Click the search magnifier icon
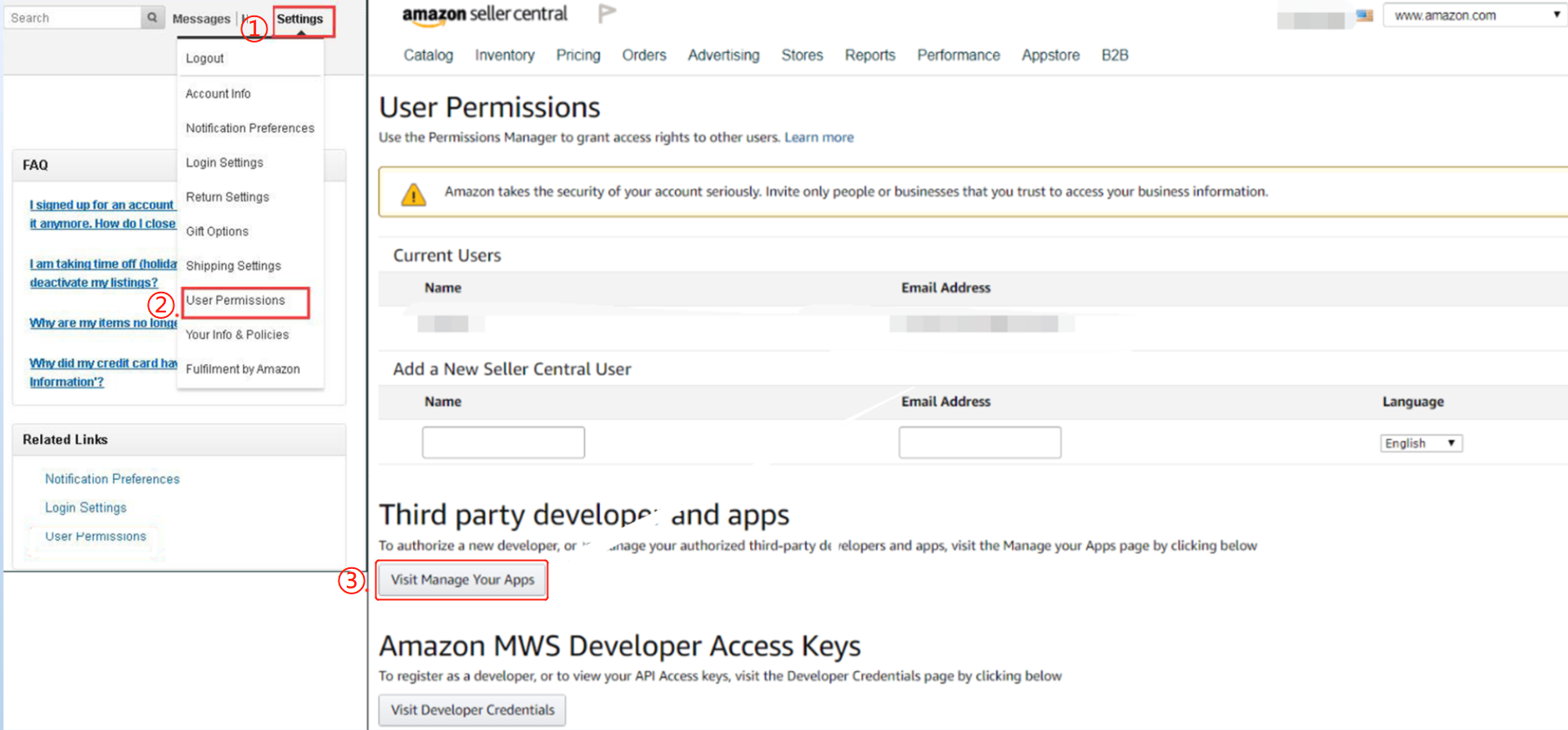Viewport: 1568px width, 730px height. point(152,17)
